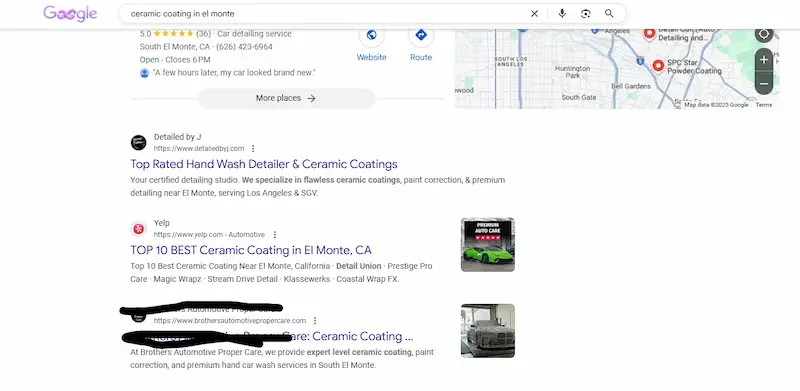Open the Google logo homepage link
The height and width of the screenshot is (391, 800).
pos(70,14)
